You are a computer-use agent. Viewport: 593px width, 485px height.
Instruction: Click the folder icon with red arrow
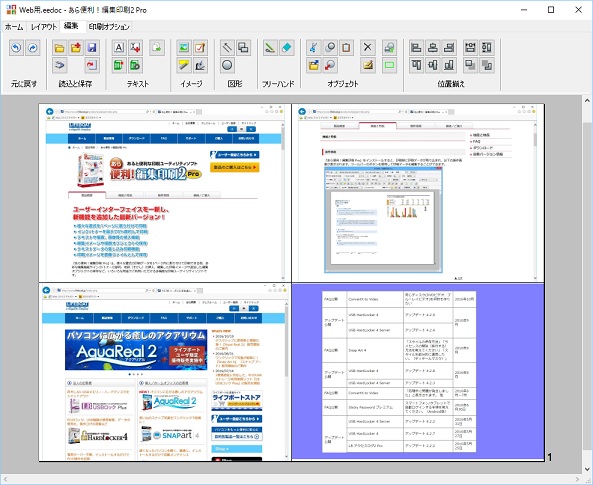[76, 48]
